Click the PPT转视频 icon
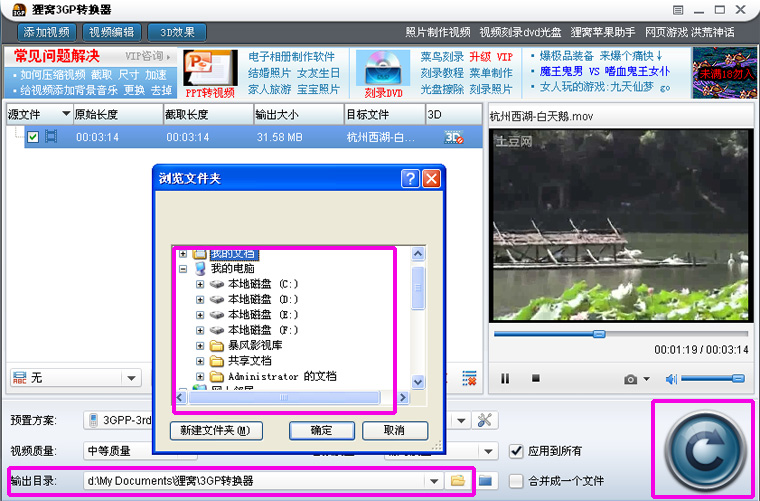The width and height of the screenshot is (760, 501). pos(210,69)
